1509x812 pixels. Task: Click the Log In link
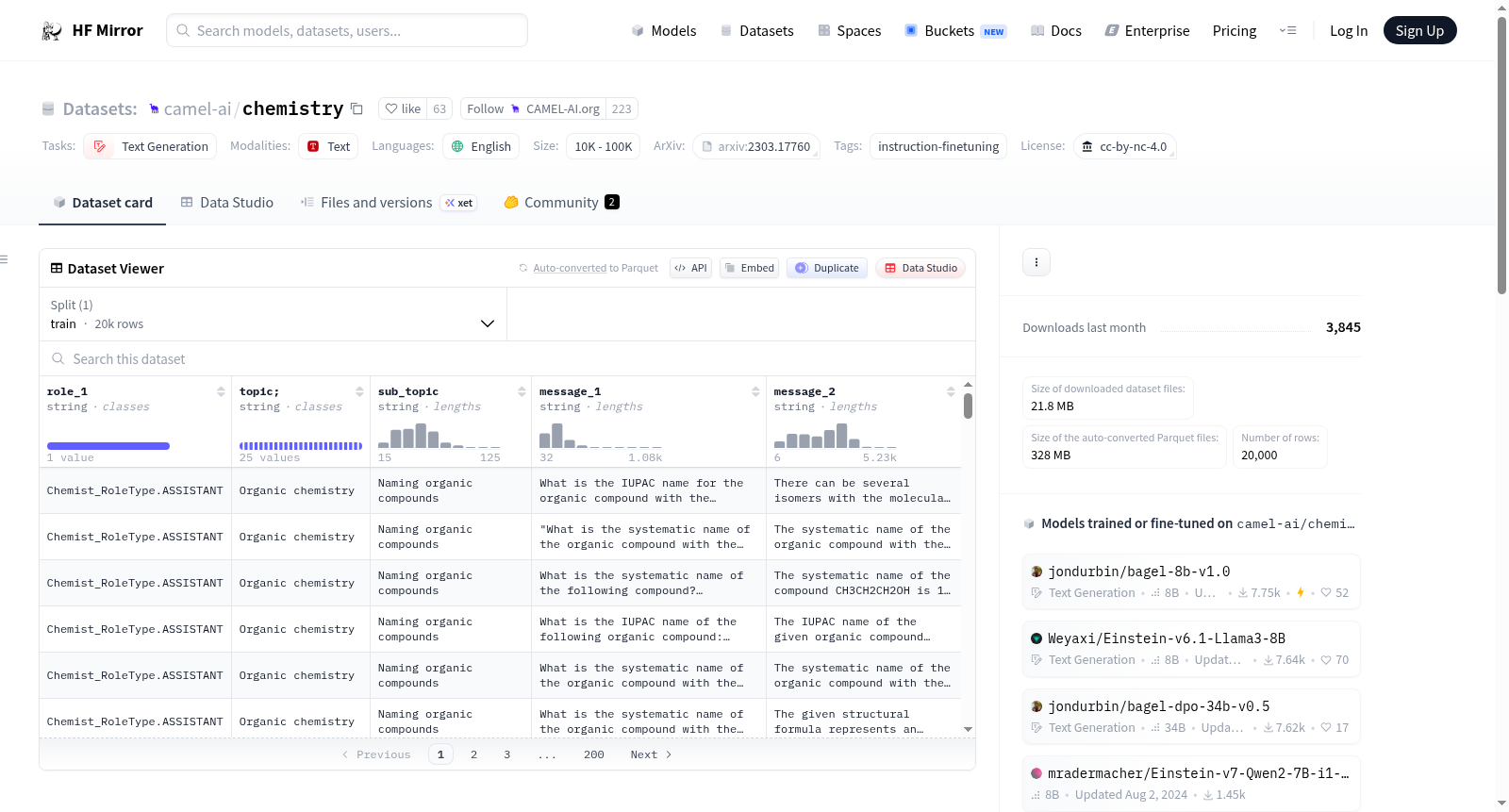pyautogui.click(x=1349, y=31)
